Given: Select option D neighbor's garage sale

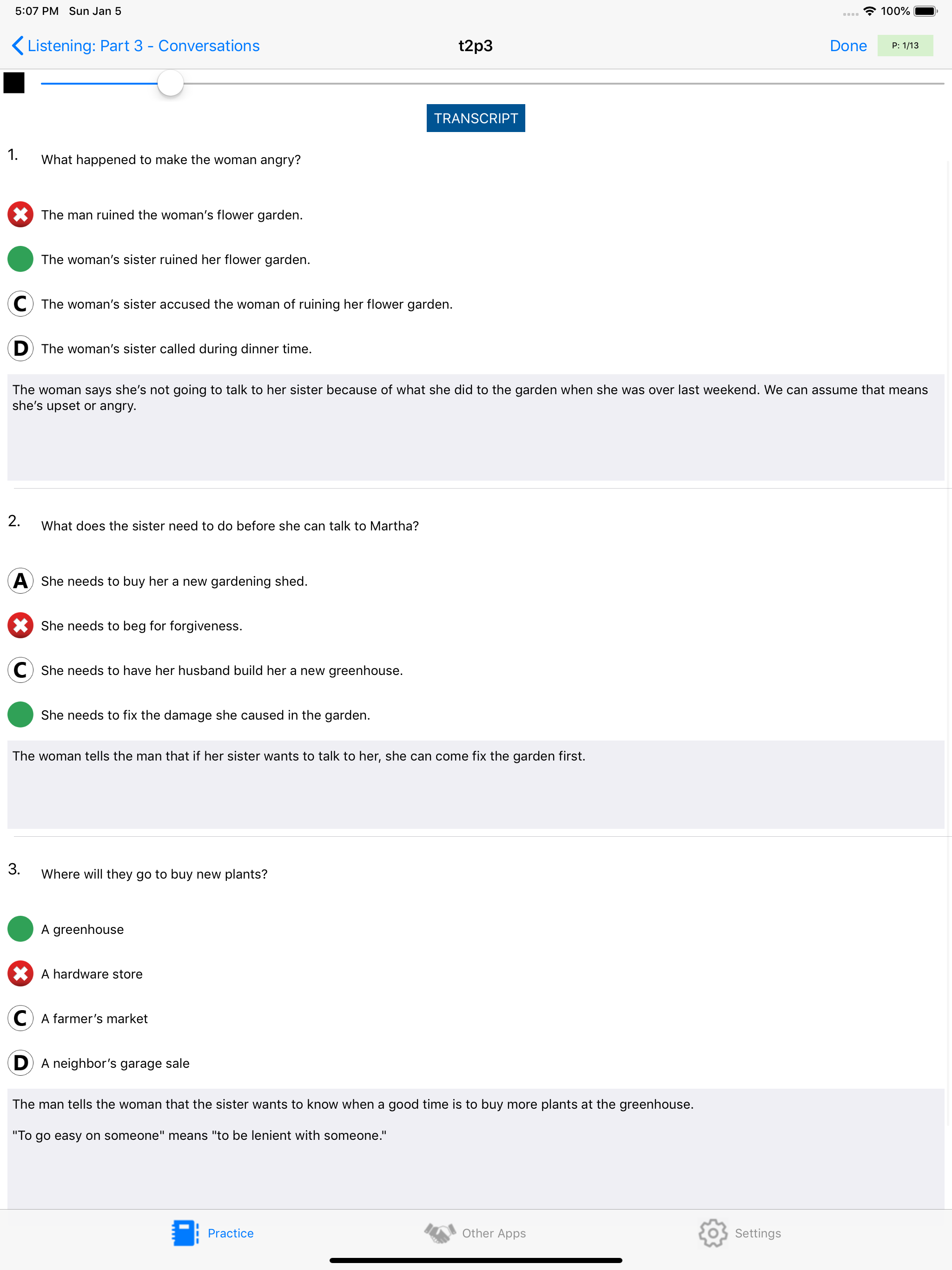Looking at the screenshot, I should (x=20, y=1063).
